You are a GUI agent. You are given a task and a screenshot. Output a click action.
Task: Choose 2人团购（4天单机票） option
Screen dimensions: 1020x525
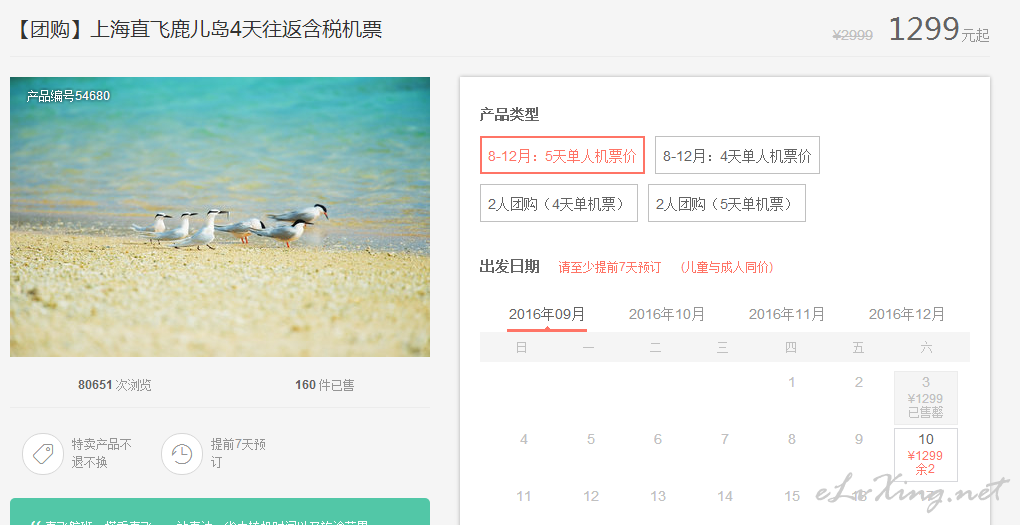(559, 204)
